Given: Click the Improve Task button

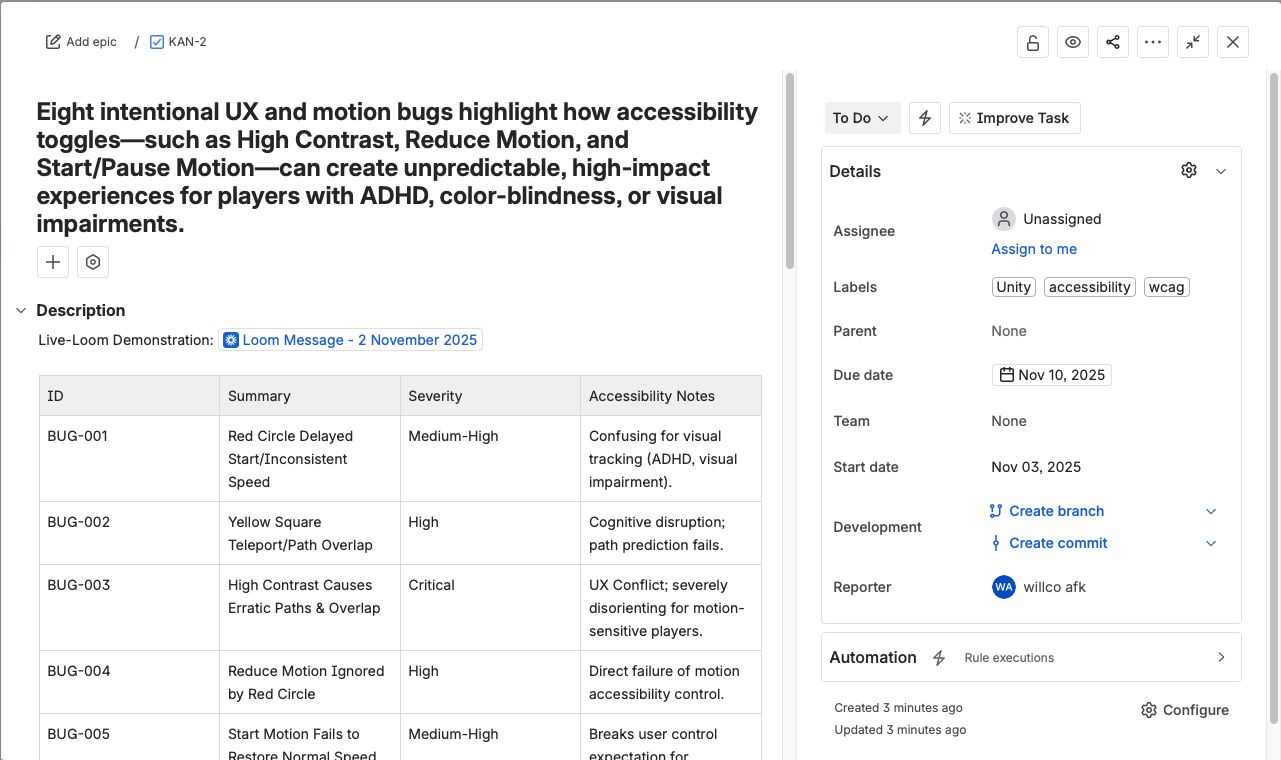Looking at the screenshot, I should (x=1014, y=118).
